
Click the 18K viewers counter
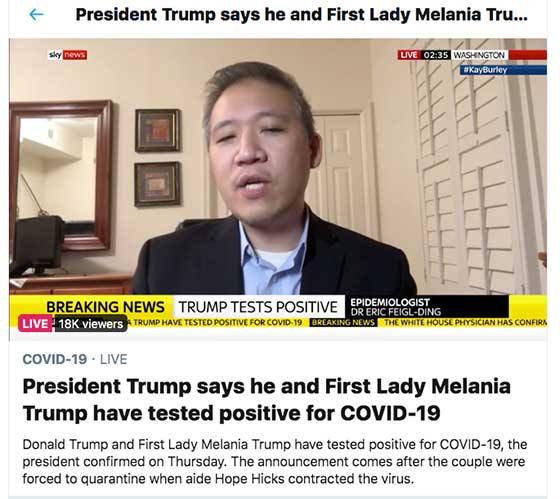coord(91,324)
